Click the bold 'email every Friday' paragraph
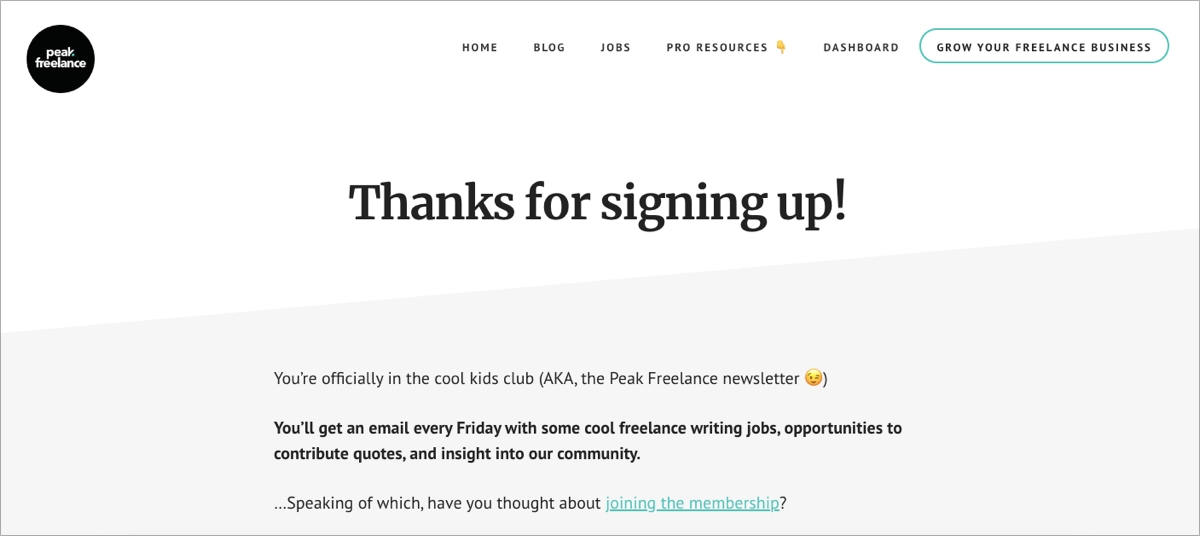 click(587, 441)
